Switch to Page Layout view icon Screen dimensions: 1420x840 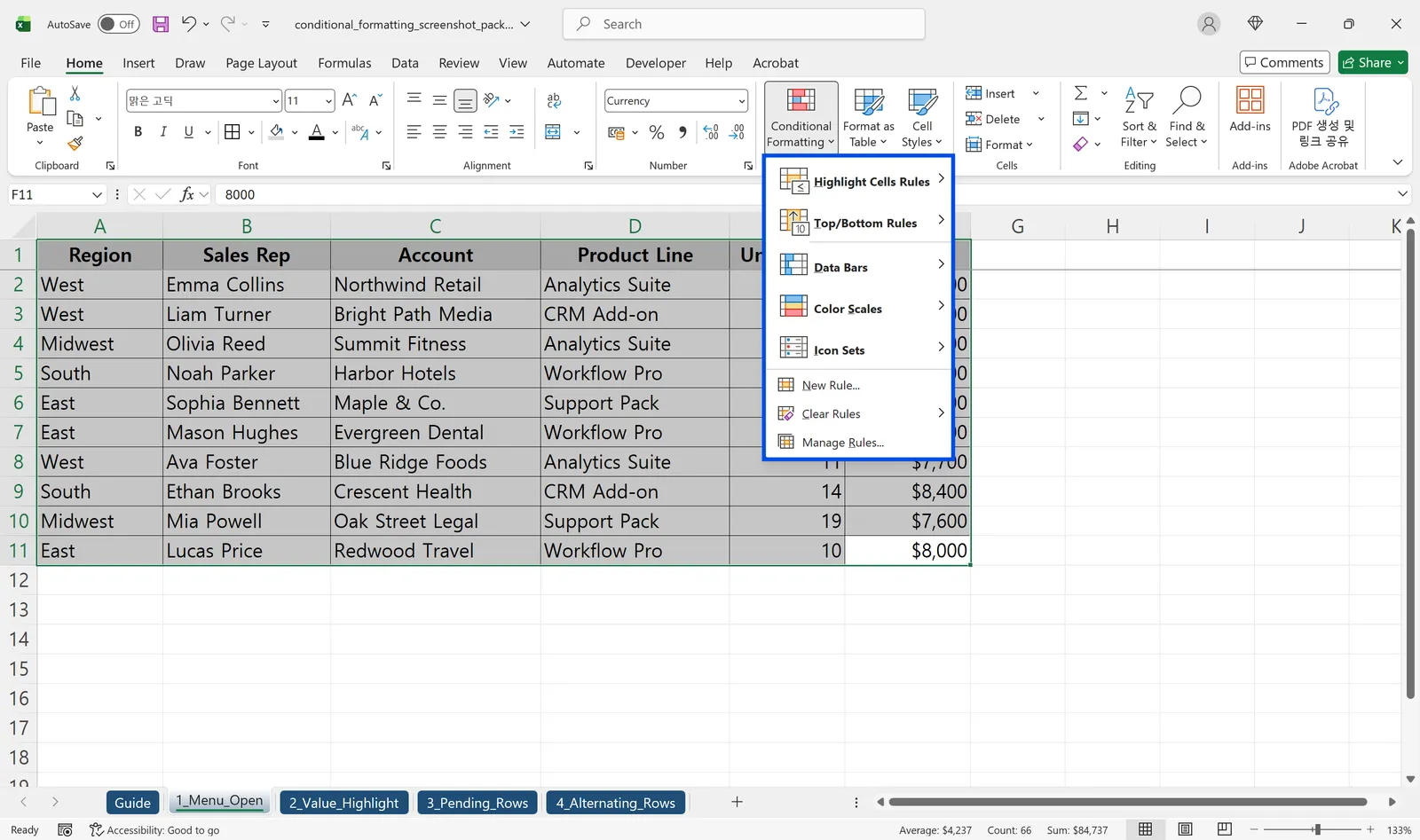click(x=1185, y=829)
